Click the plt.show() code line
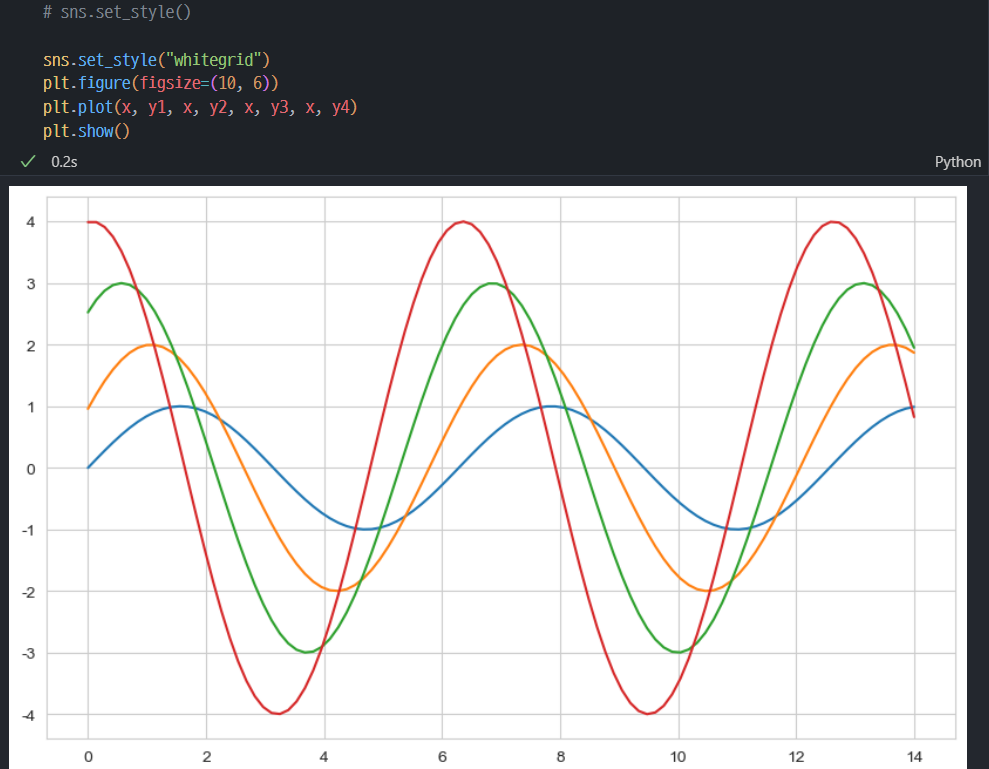The image size is (989, 769). coord(86,131)
